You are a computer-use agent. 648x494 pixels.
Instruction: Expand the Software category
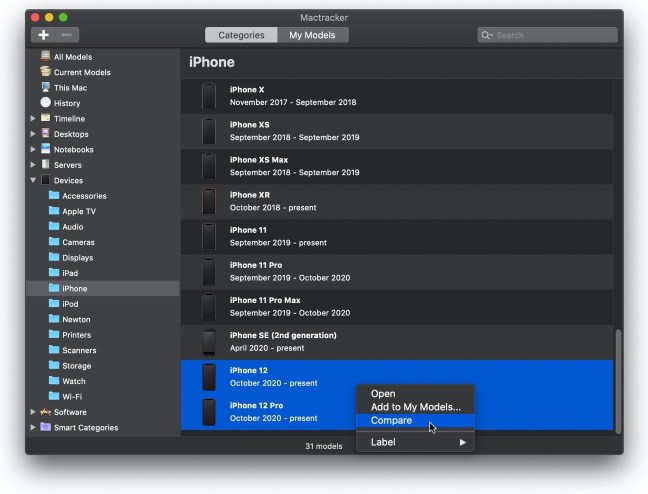pos(33,412)
